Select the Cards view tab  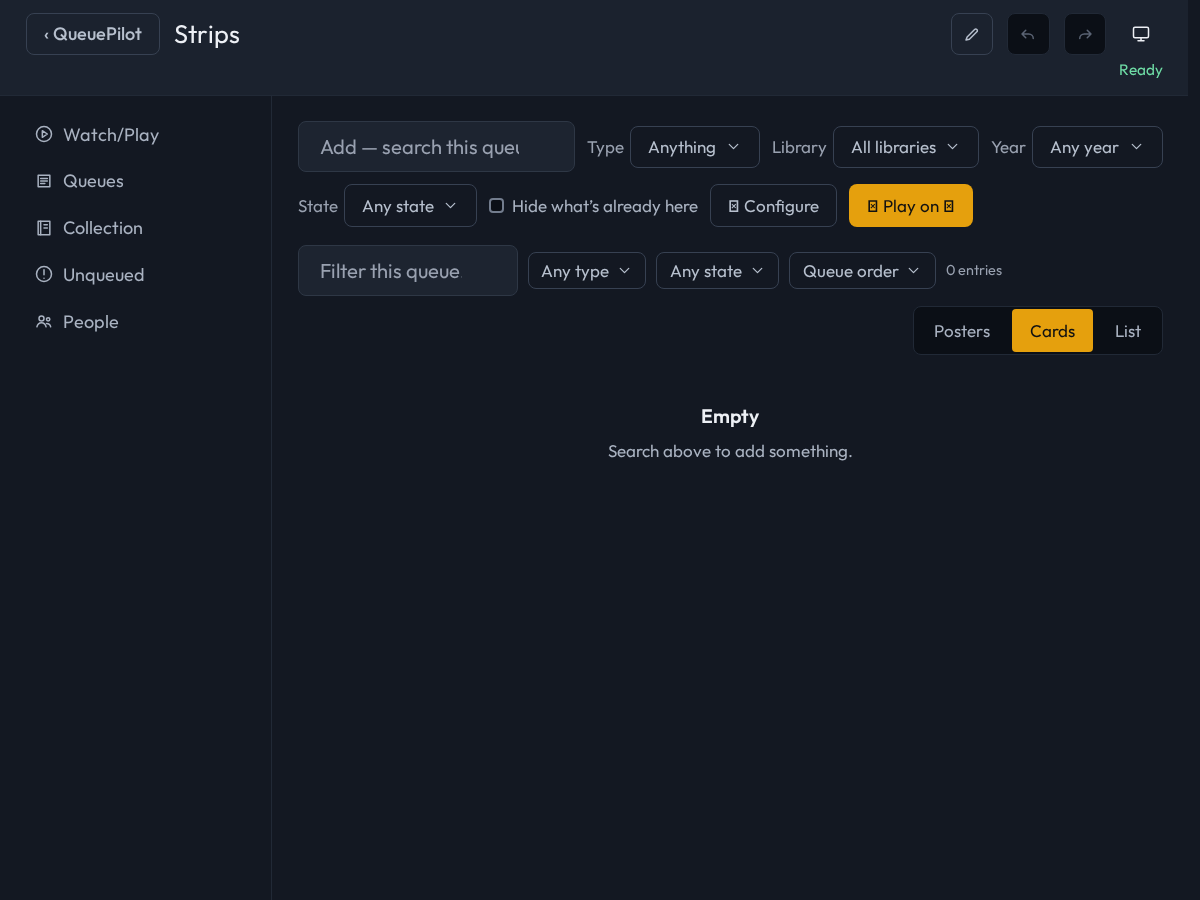click(1052, 331)
